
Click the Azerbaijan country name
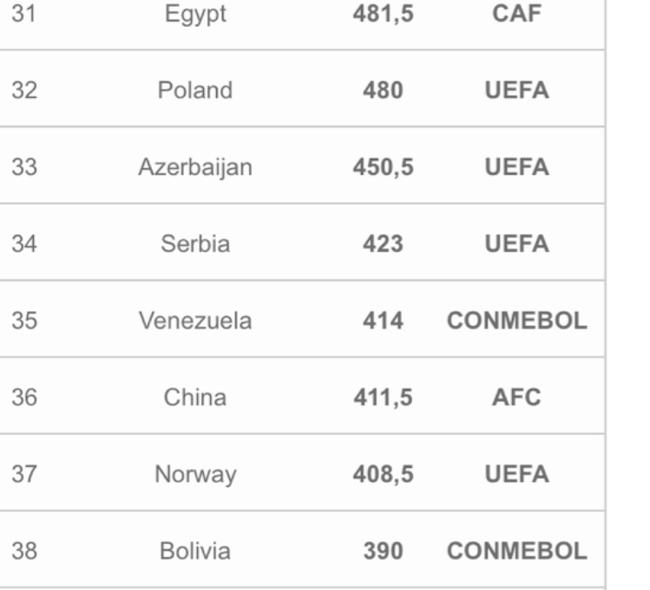(x=195, y=168)
